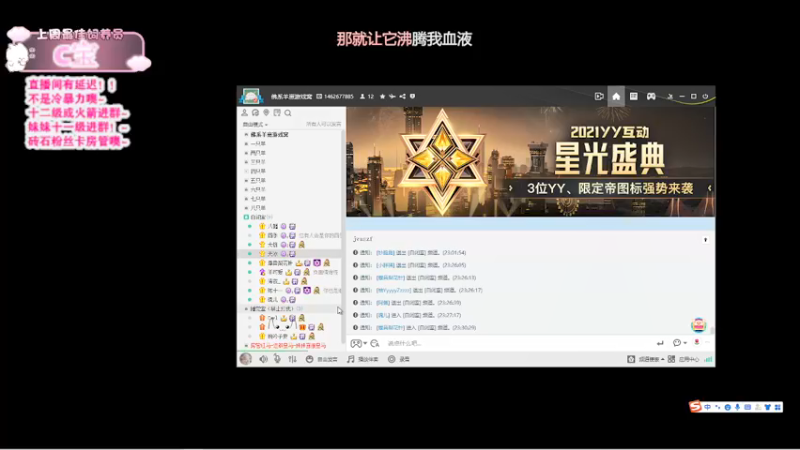Open the 自由模式 speaking mode dropdown

click(x=255, y=124)
